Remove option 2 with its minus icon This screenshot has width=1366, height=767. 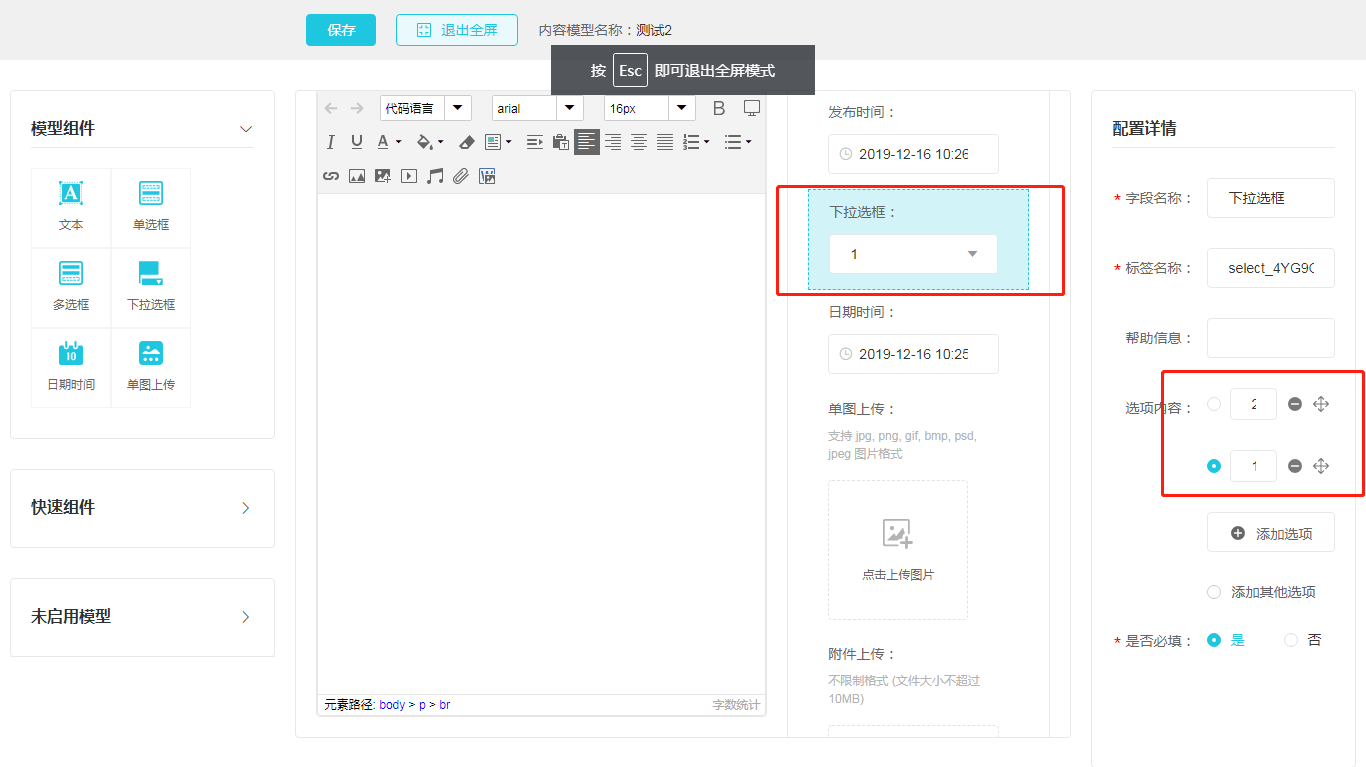pyautogui.click(x=1295, y=404)
